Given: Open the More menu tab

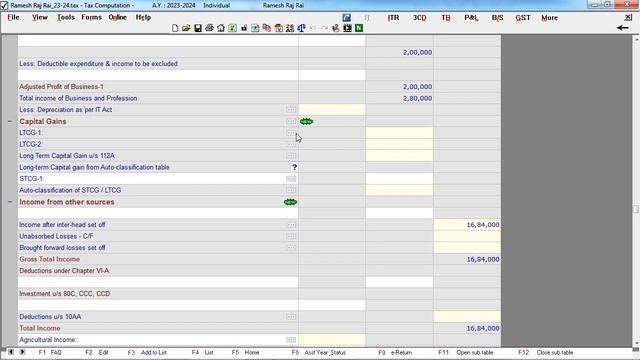Looking at the screenshot, I should (549, 18).
